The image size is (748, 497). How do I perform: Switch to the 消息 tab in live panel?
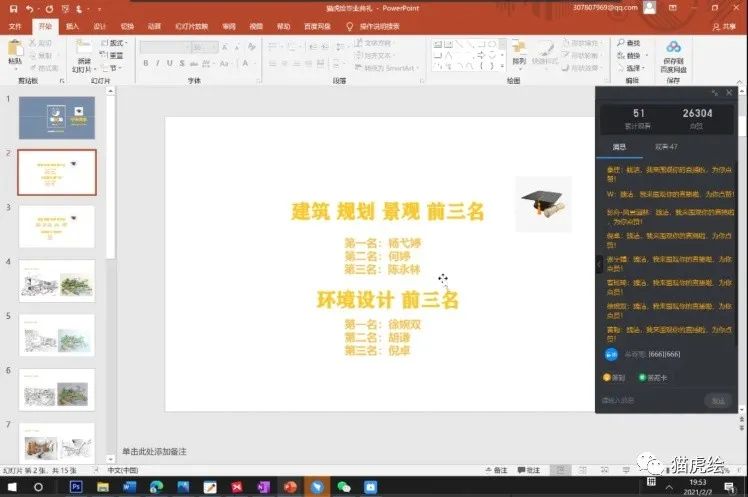pyautogui.click(x=619, y=147)
